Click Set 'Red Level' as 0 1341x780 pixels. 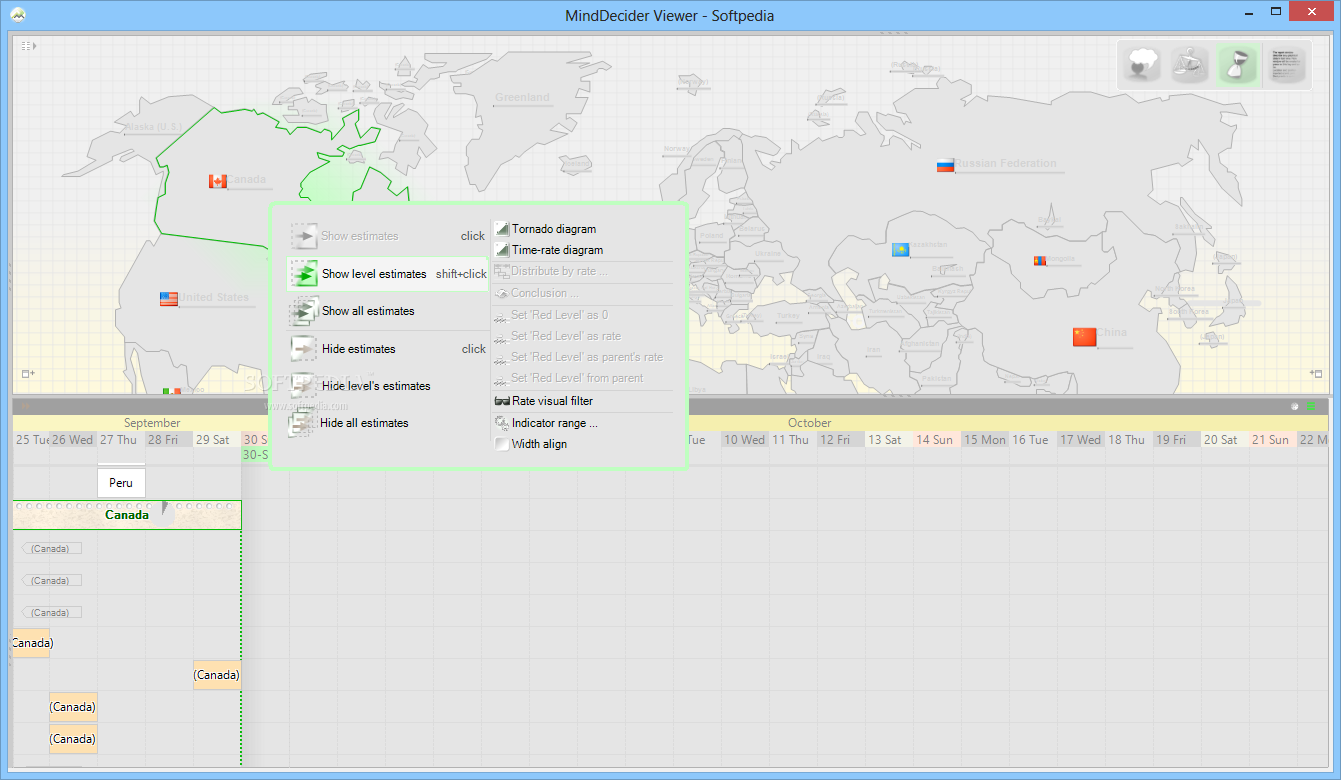[582, 315]
